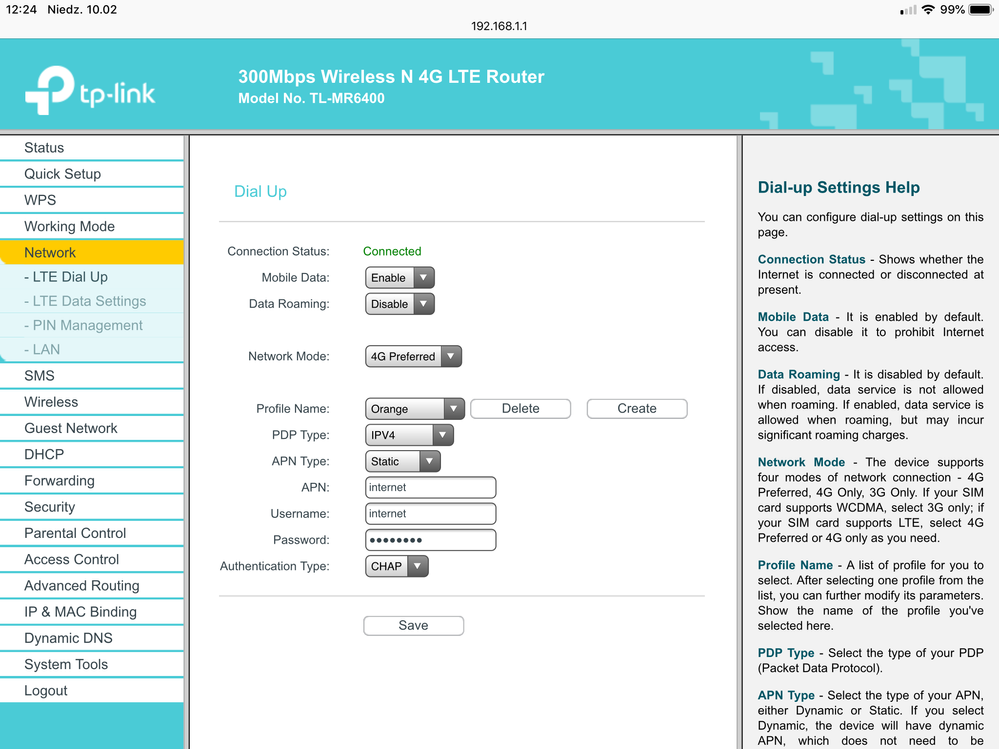Open Parental Control menu
This screenshot has height=749, width=999.
[x=92, y=533]
